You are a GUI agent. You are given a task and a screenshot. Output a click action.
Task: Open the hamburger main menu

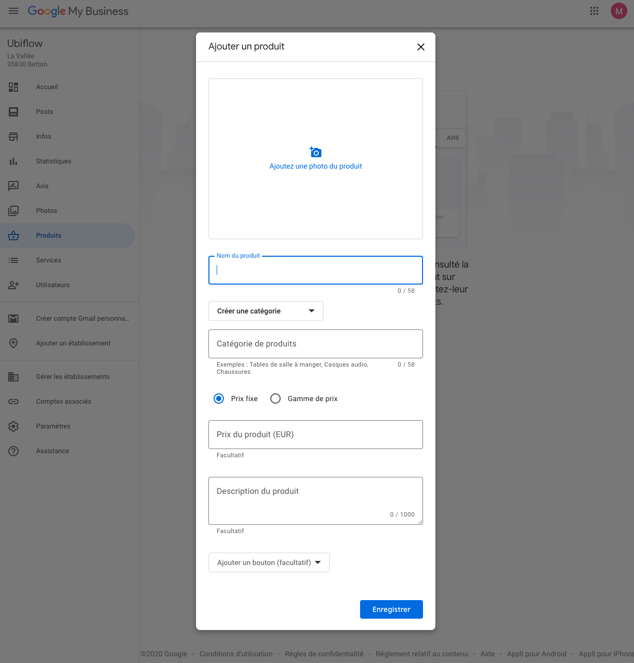coord(14,11)
